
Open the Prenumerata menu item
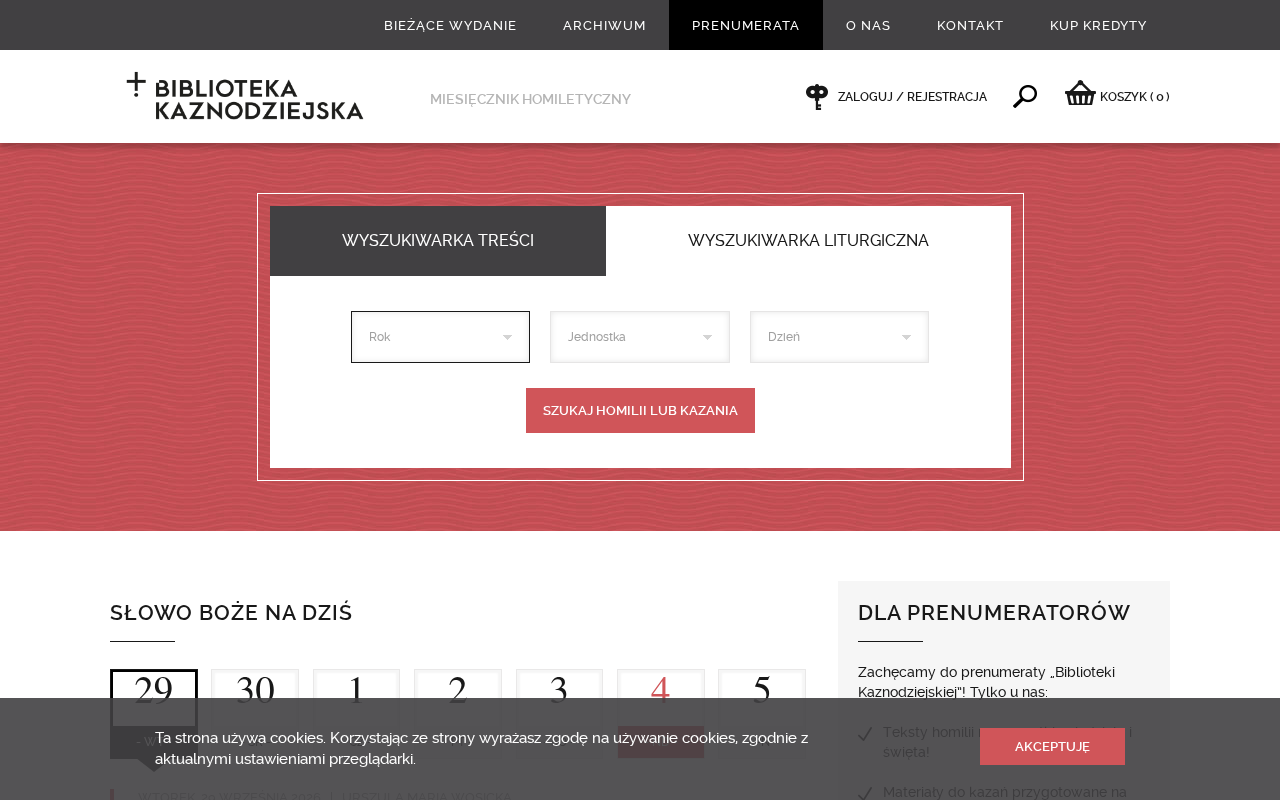746,25
